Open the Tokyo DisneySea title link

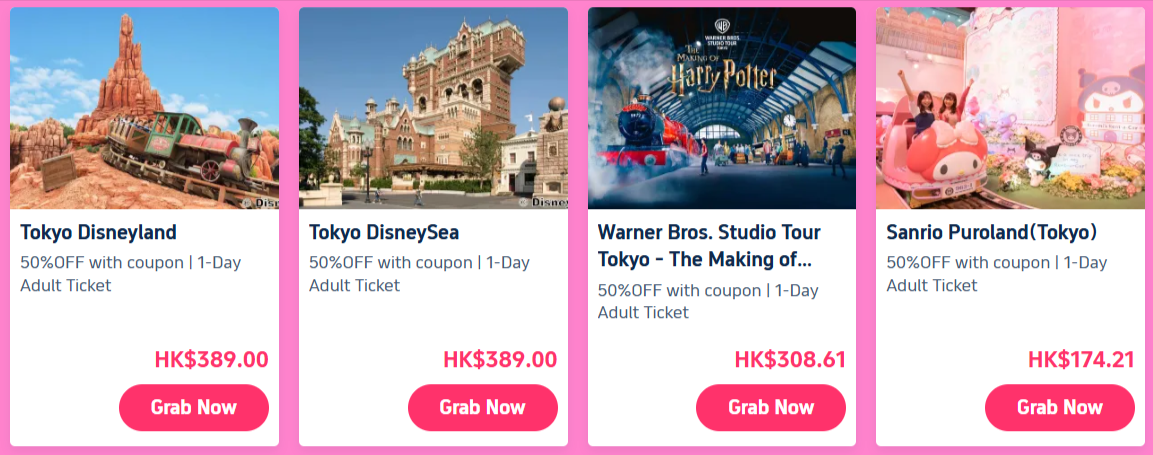(x=384, y=233)
